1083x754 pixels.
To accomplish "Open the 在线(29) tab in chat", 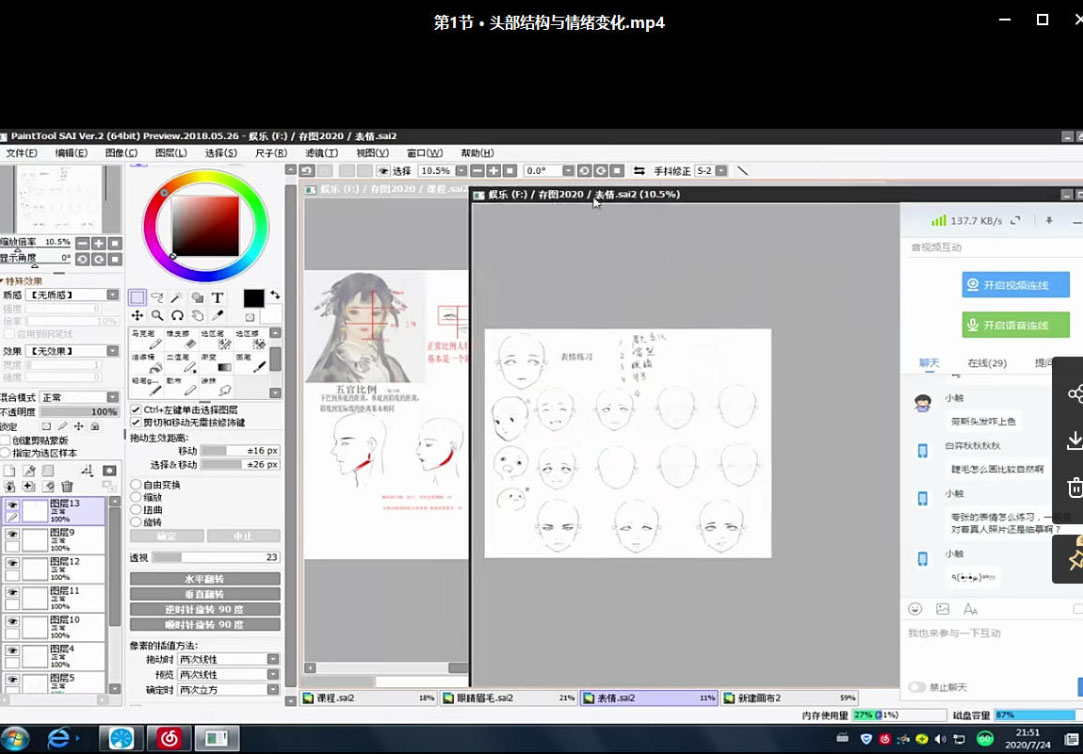I will click(986, 362).
